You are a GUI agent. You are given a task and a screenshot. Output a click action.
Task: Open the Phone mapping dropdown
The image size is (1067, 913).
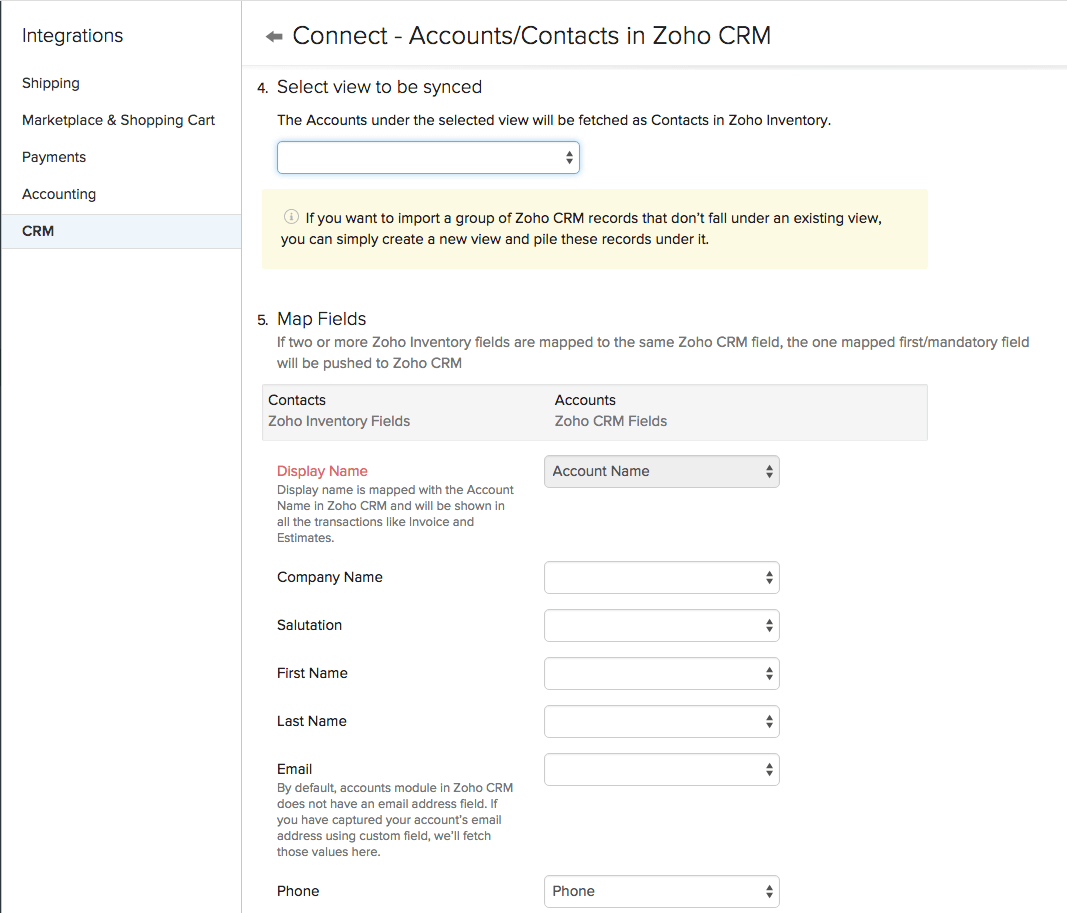coord(661,891)
